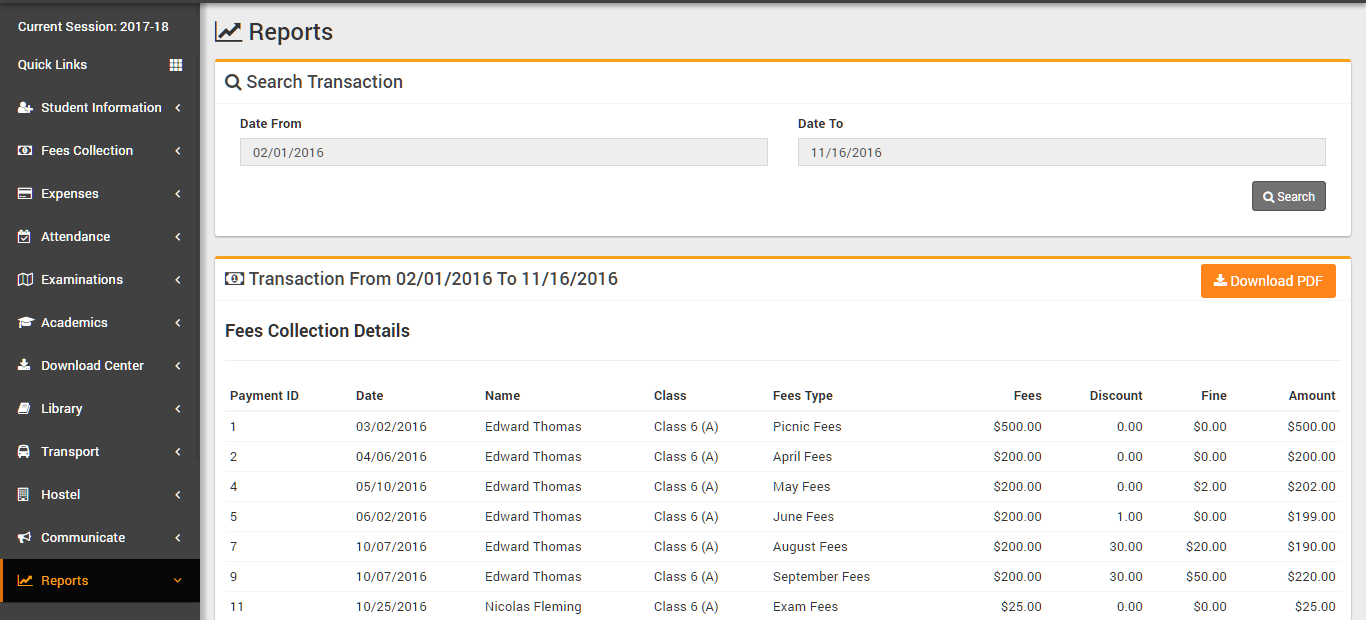
Task: Click the Communicate megaphone icon
Action: [25, 538]
